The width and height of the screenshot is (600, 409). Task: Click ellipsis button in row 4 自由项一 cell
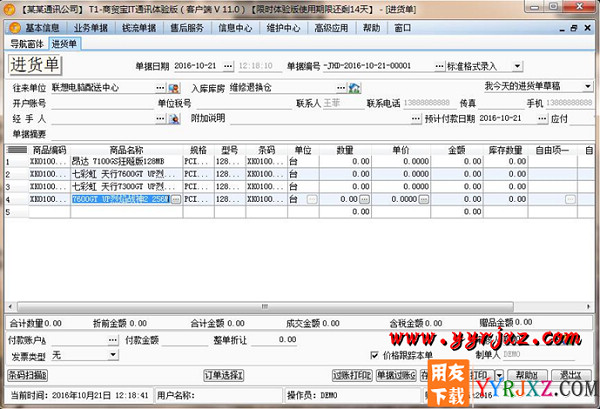[x=570, y=199]
